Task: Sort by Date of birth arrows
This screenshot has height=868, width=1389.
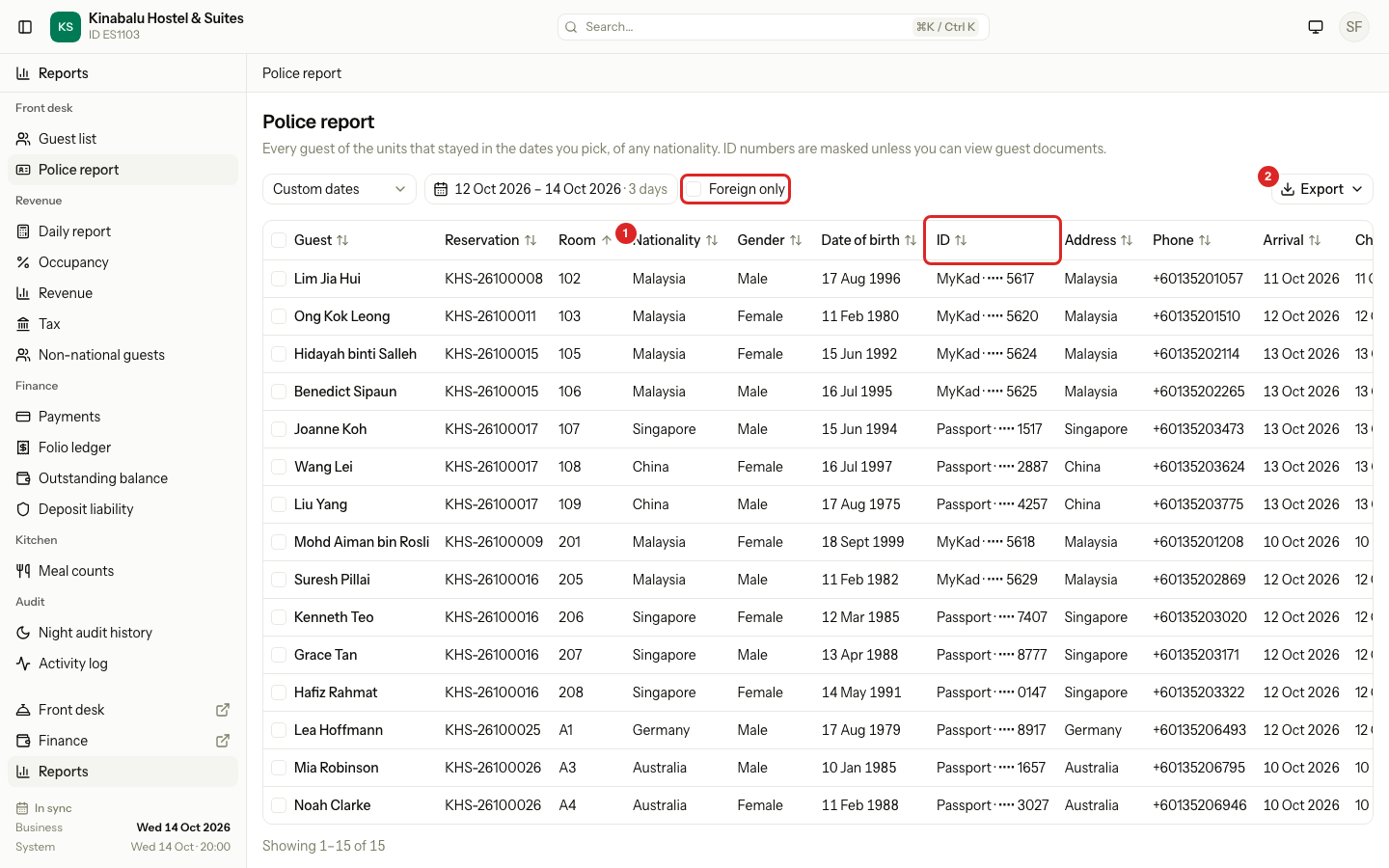Action: [911, 240]
